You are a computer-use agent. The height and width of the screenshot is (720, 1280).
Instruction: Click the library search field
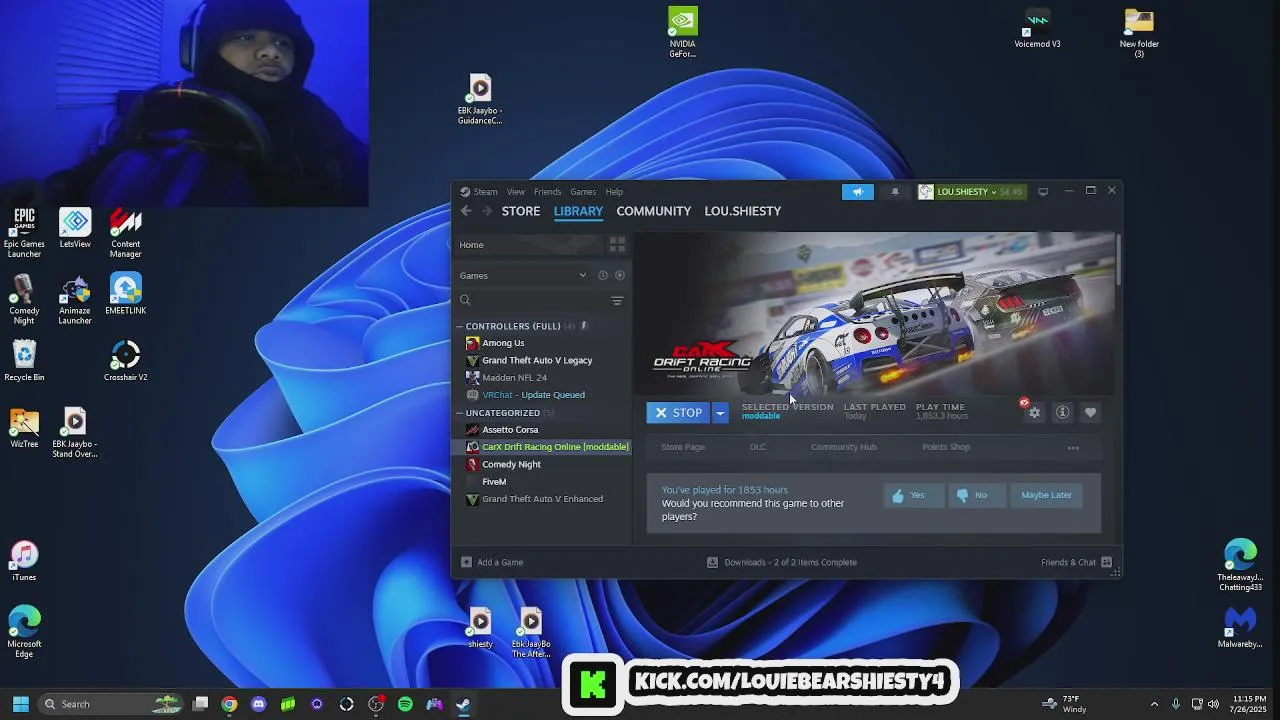pyautogui.click(x=531, y=300)
